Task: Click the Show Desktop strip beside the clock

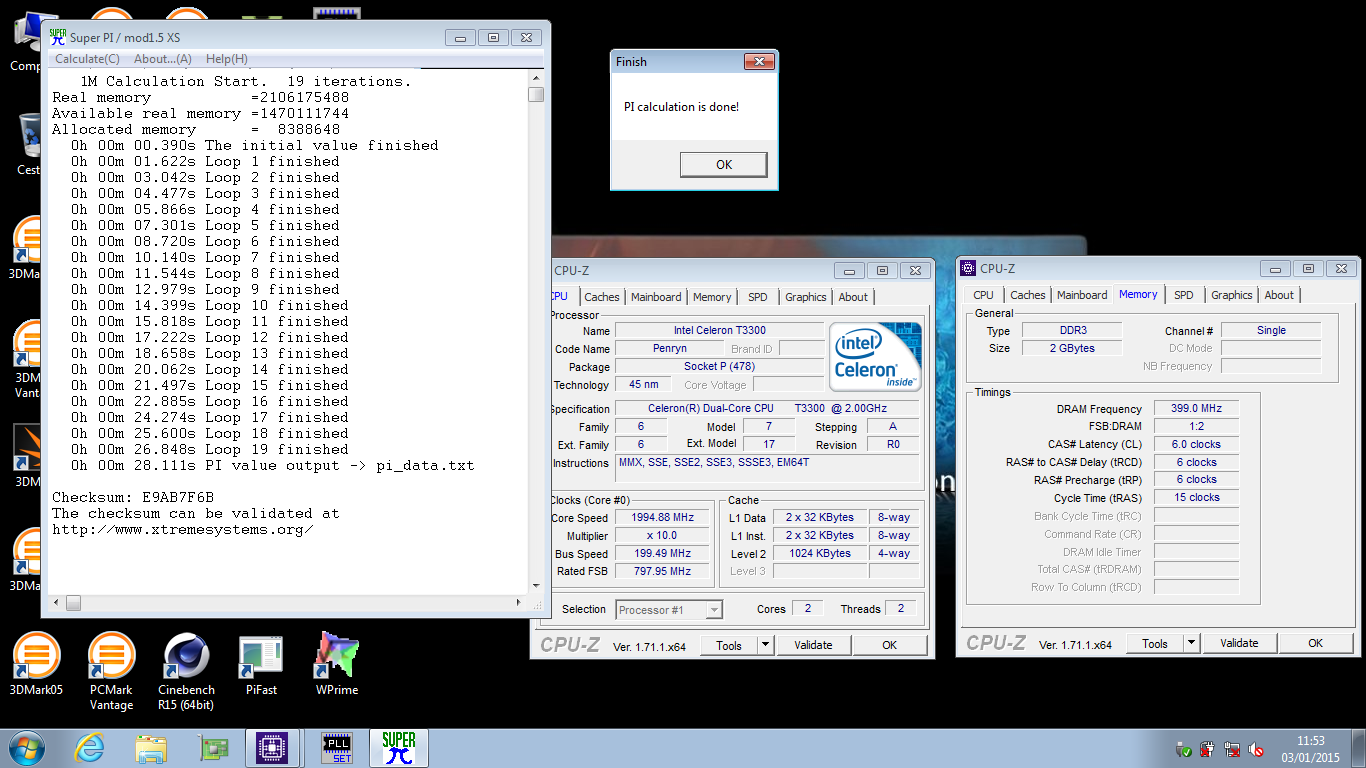Action: point(1358,748)
